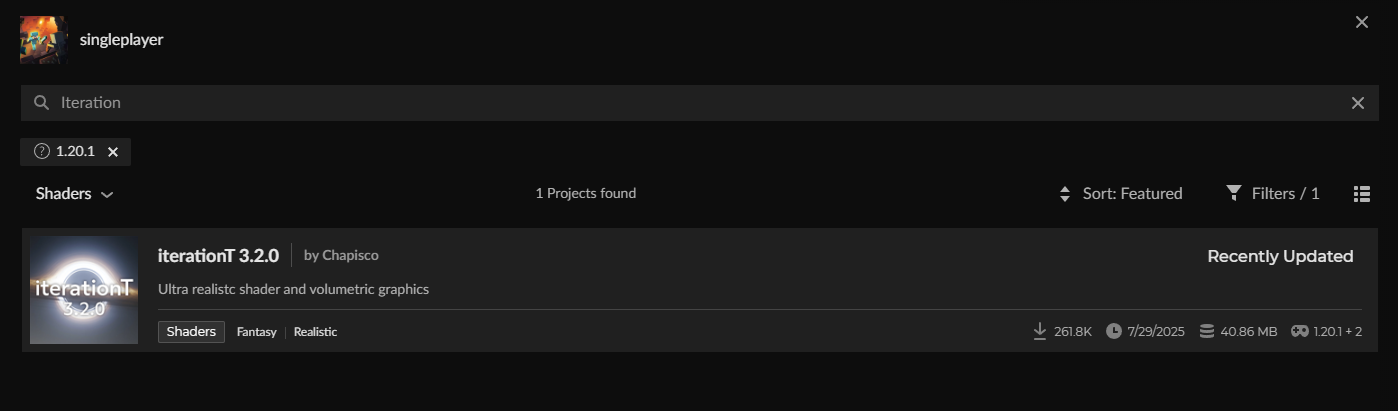
Task: Click the download count icon
Action: (x=1040, y=331)
